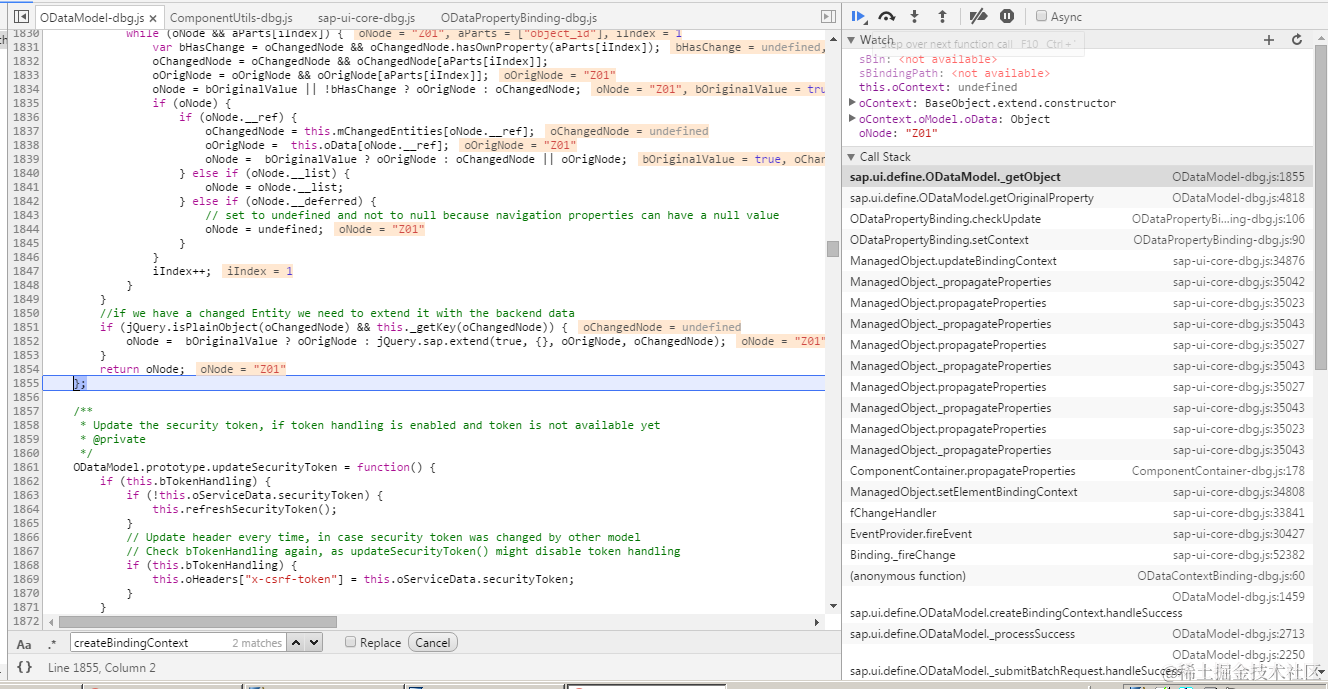
Task: Select call stack frame Binding._fireChange
Action: (1077, 555)
